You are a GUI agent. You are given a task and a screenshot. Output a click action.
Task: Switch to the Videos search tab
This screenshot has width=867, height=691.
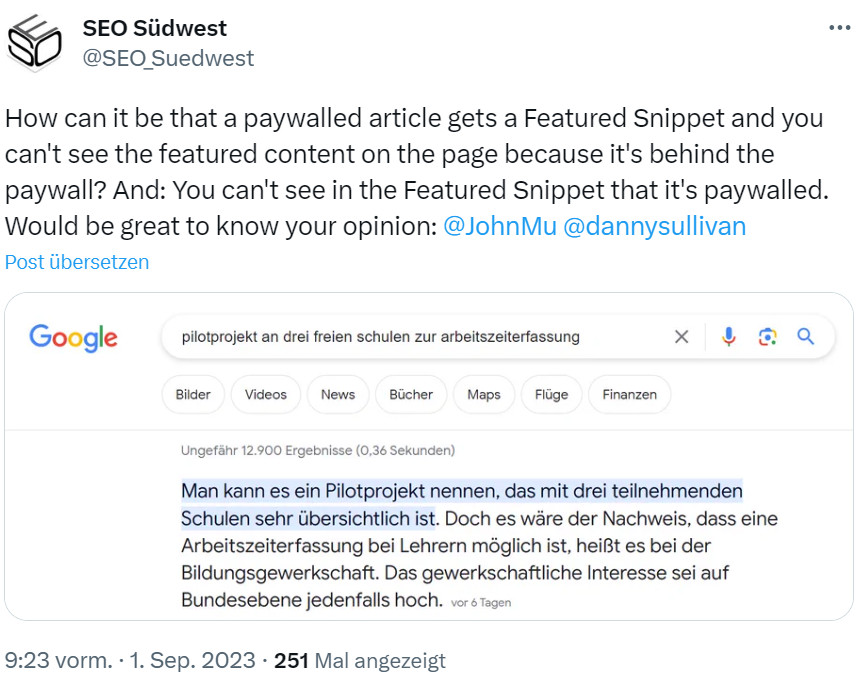(265, 394)
